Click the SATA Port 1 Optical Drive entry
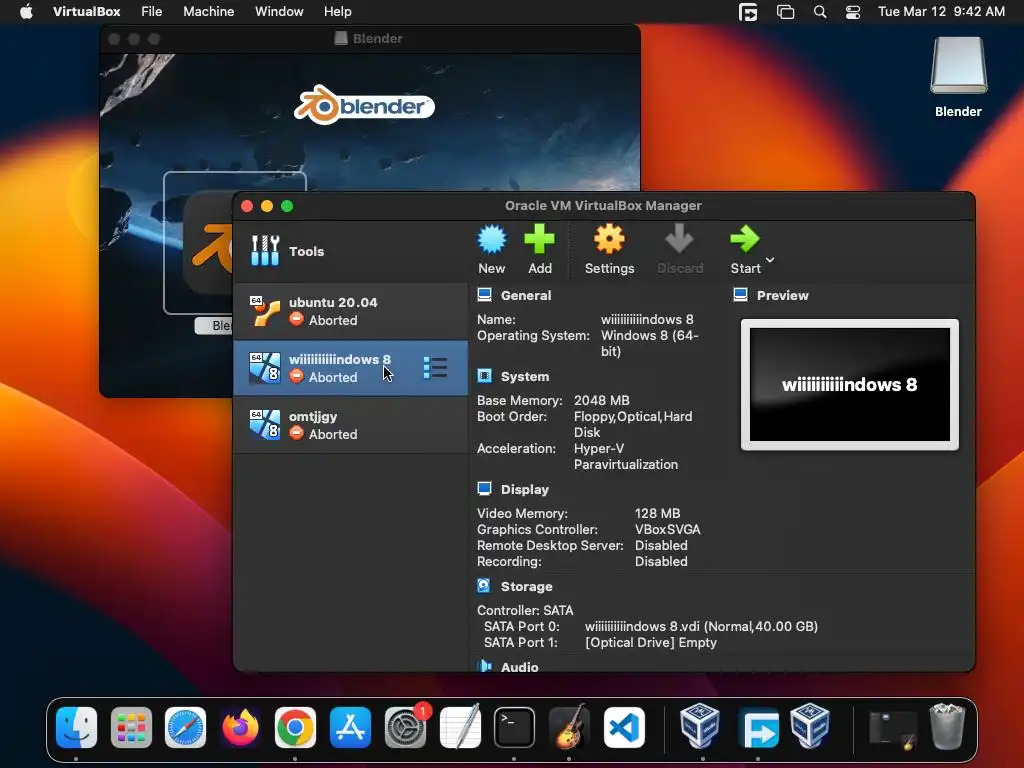 point(650,643)
